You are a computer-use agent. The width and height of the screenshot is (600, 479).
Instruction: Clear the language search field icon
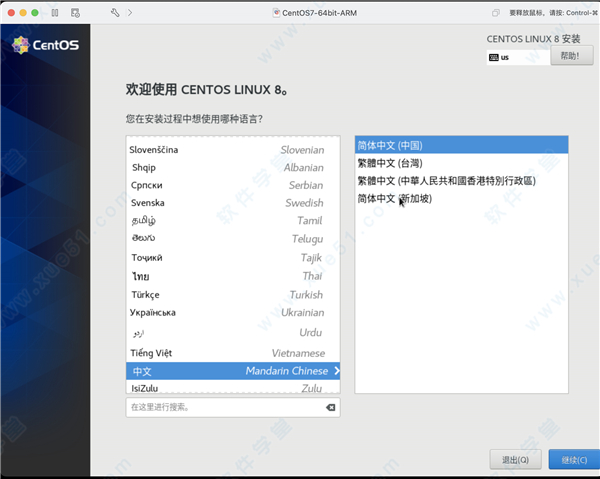click(331, 407)
